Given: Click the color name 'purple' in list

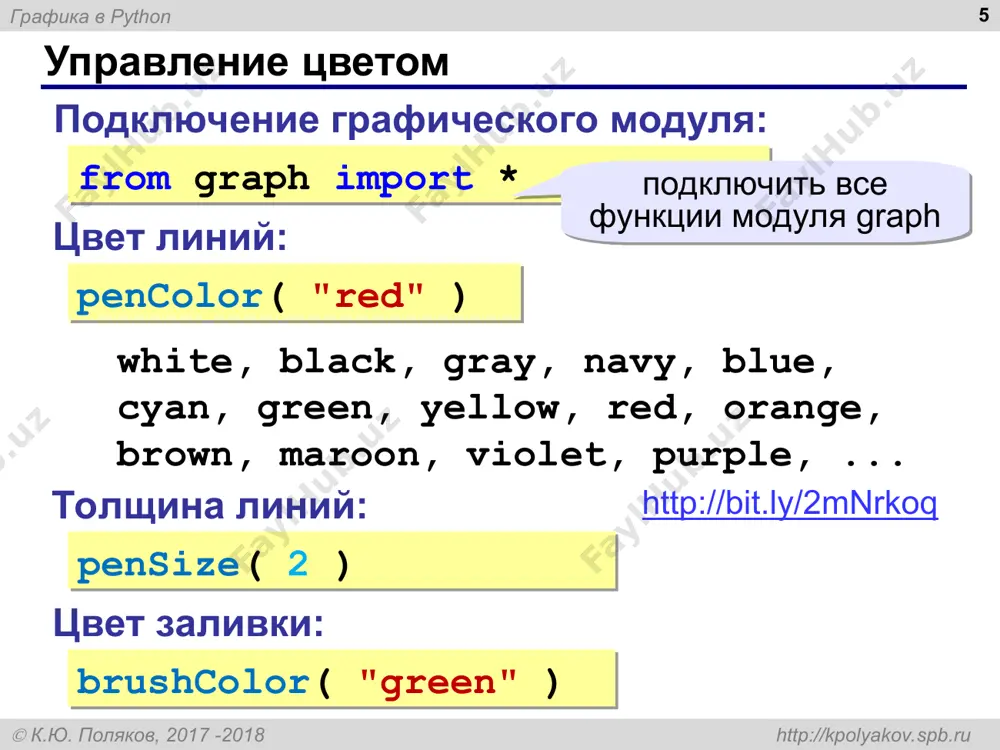Looking at the screenshot, I should tap(722, 456).
